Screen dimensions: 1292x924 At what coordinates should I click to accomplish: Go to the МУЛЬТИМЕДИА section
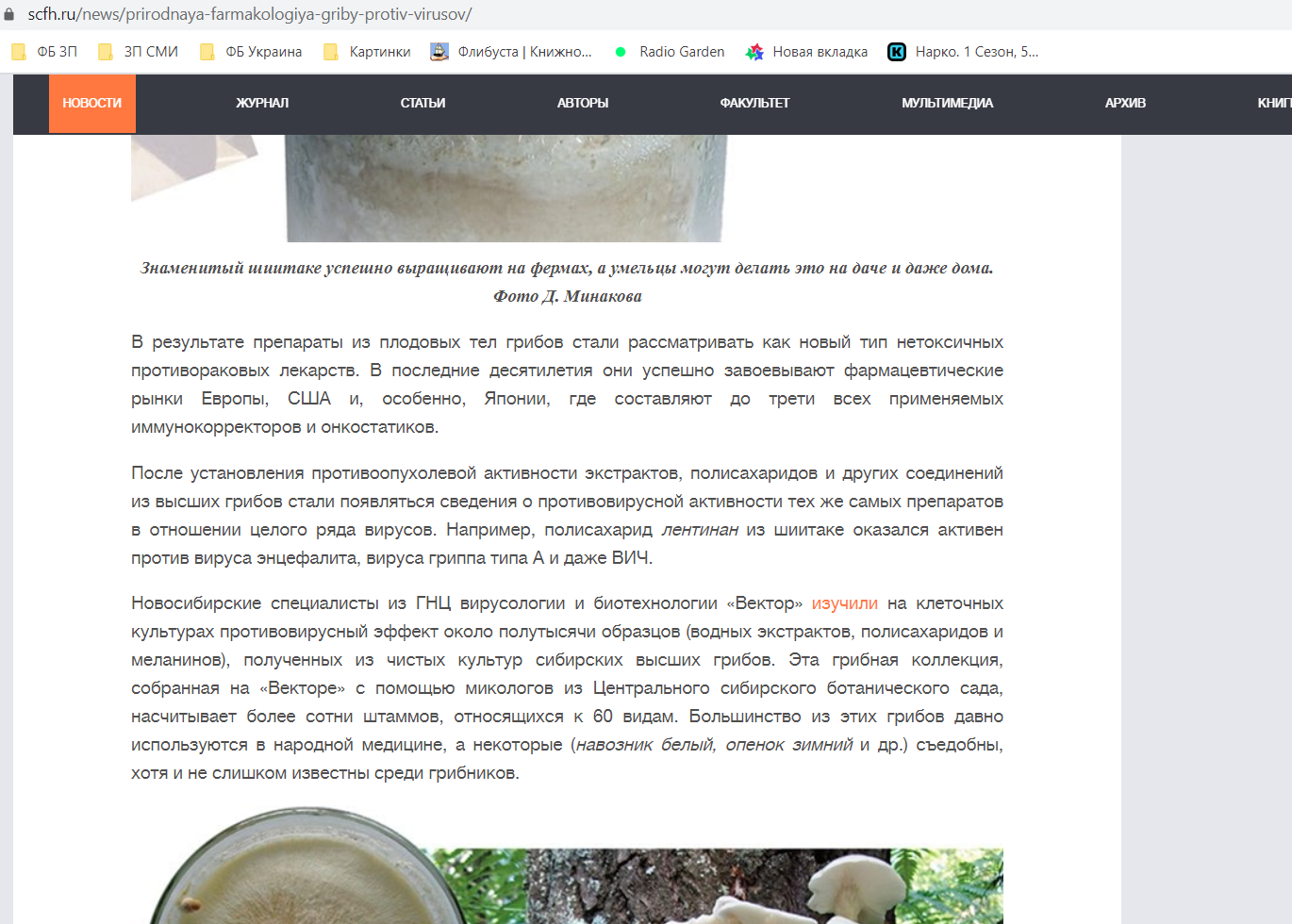pos(947,104)
